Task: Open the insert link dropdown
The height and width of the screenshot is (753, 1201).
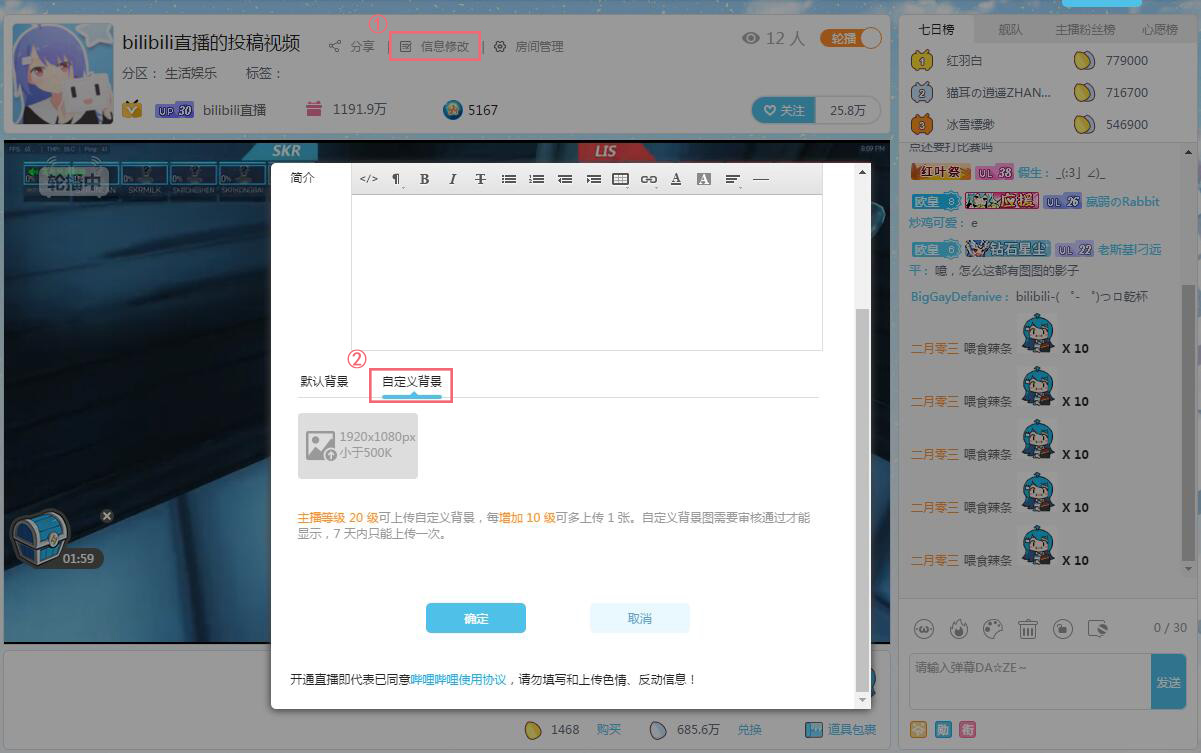Action: pos(648,179)
